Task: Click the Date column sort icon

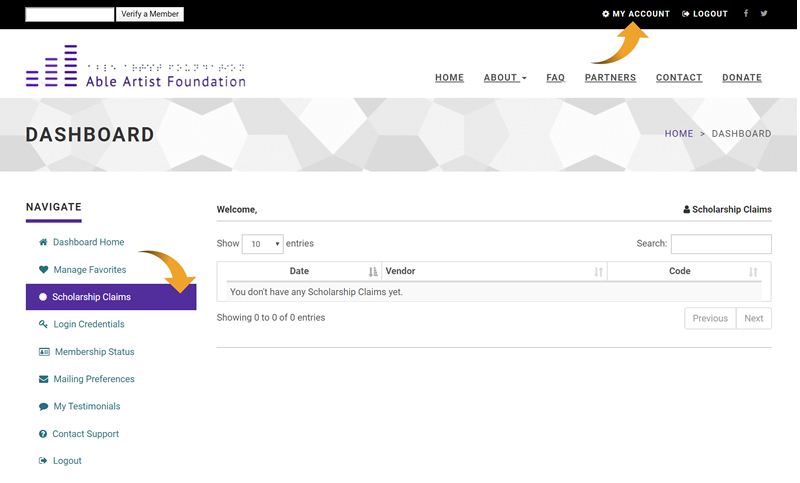Action: 373,272
